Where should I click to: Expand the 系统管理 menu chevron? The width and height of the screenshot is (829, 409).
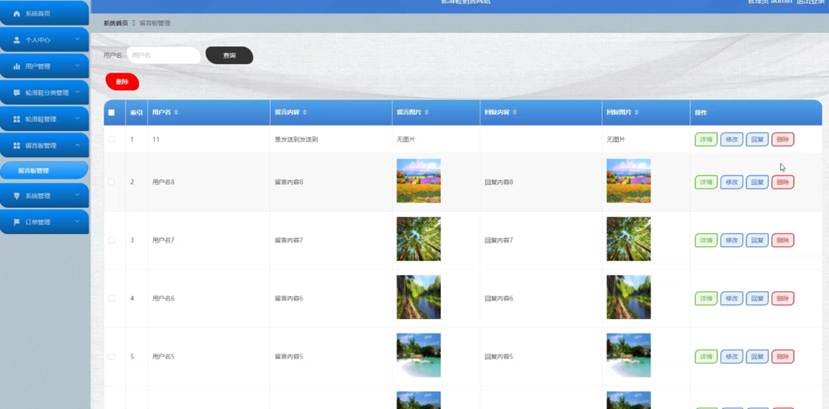point(78,196)
